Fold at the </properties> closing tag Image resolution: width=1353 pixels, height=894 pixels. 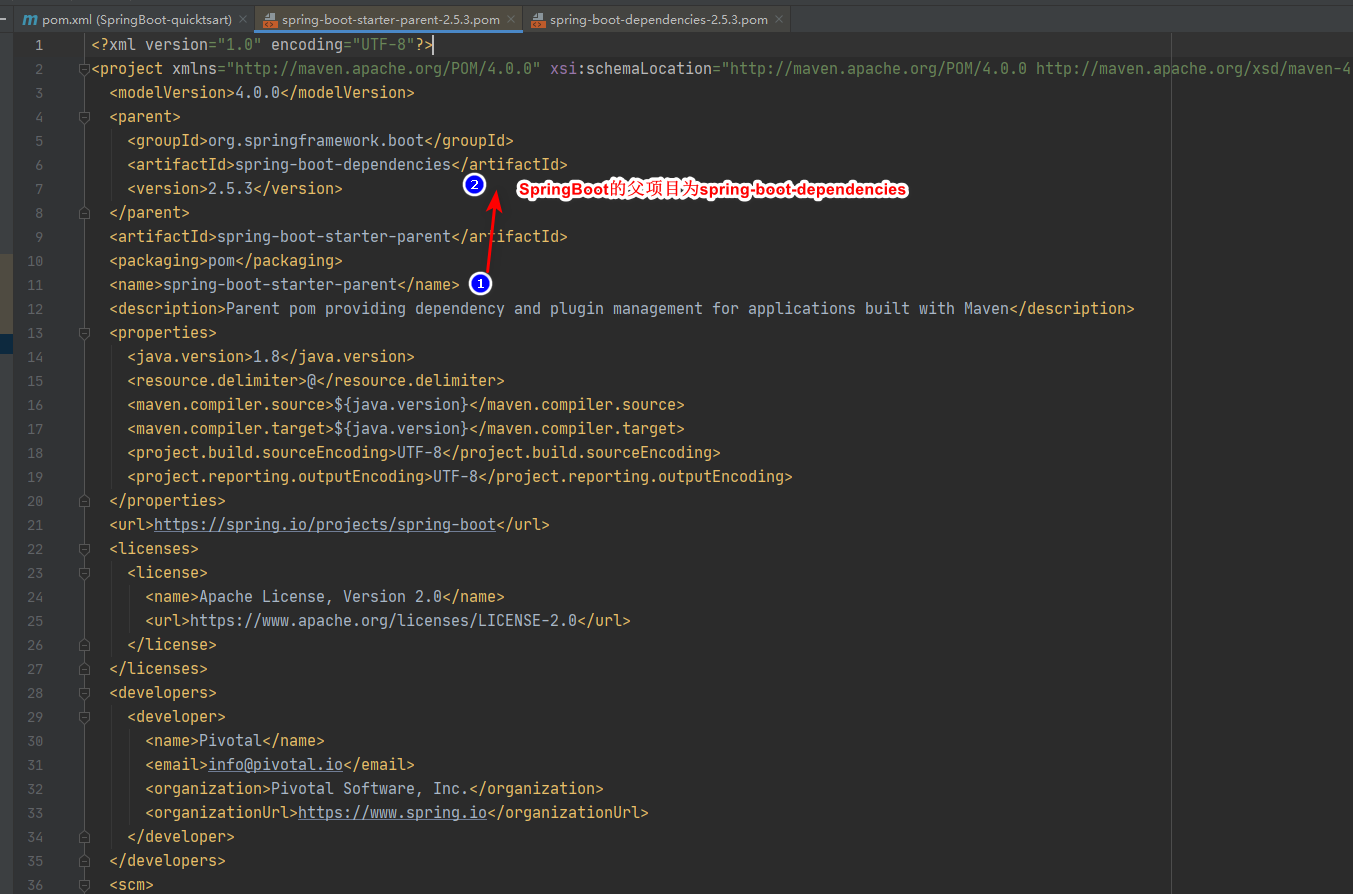[x=83, y=501]
